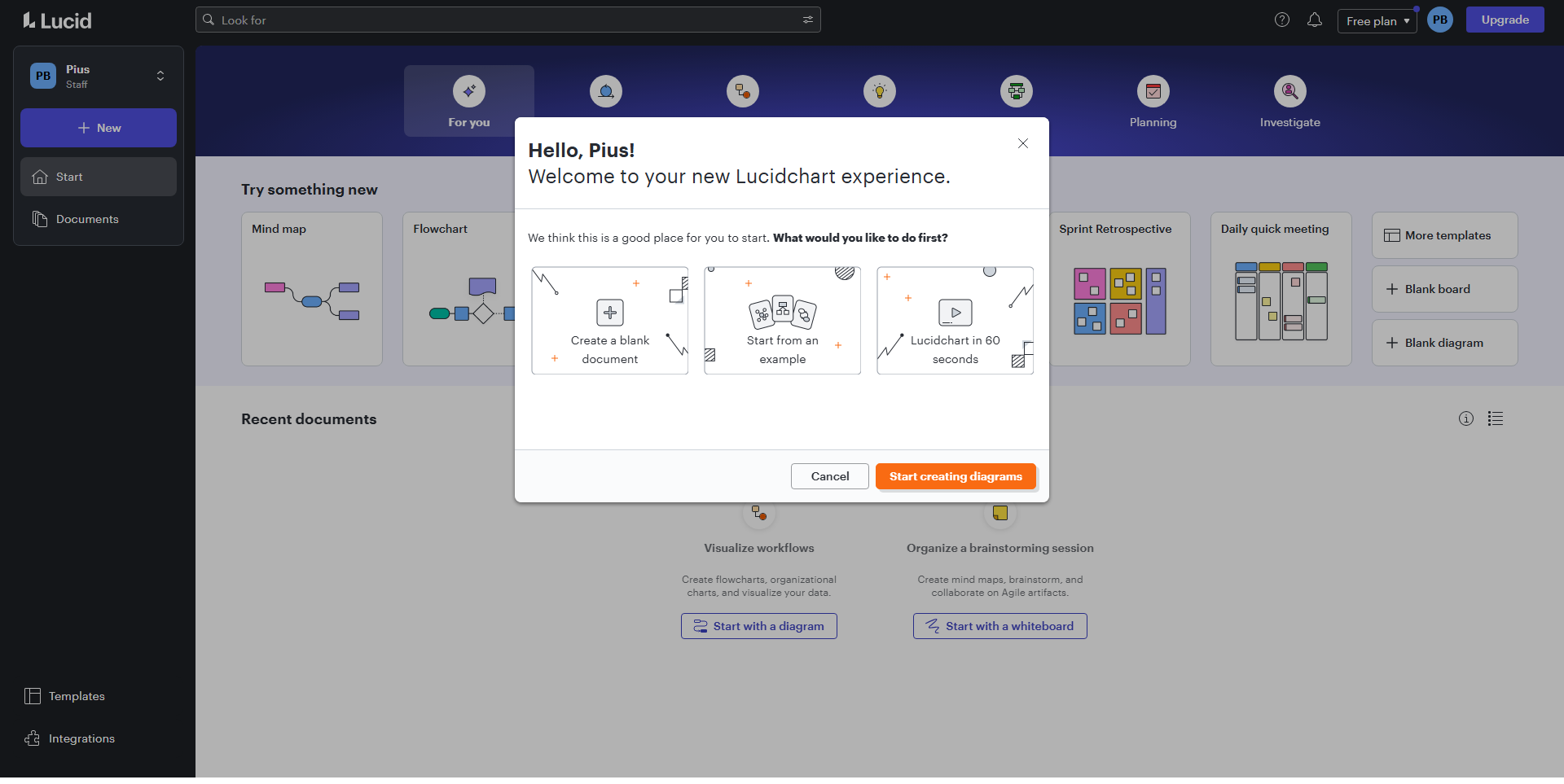
Task: Open the Mind map template thumbnail
Action: [x=312, y=289]
